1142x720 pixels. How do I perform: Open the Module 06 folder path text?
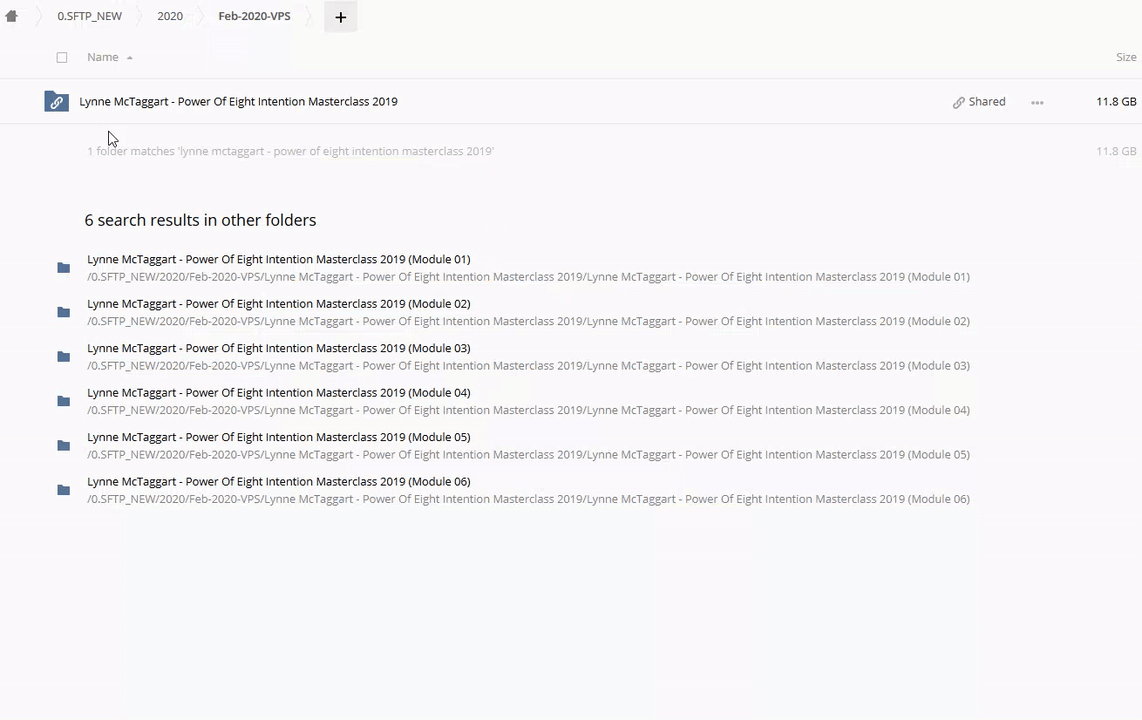point(528,499)
